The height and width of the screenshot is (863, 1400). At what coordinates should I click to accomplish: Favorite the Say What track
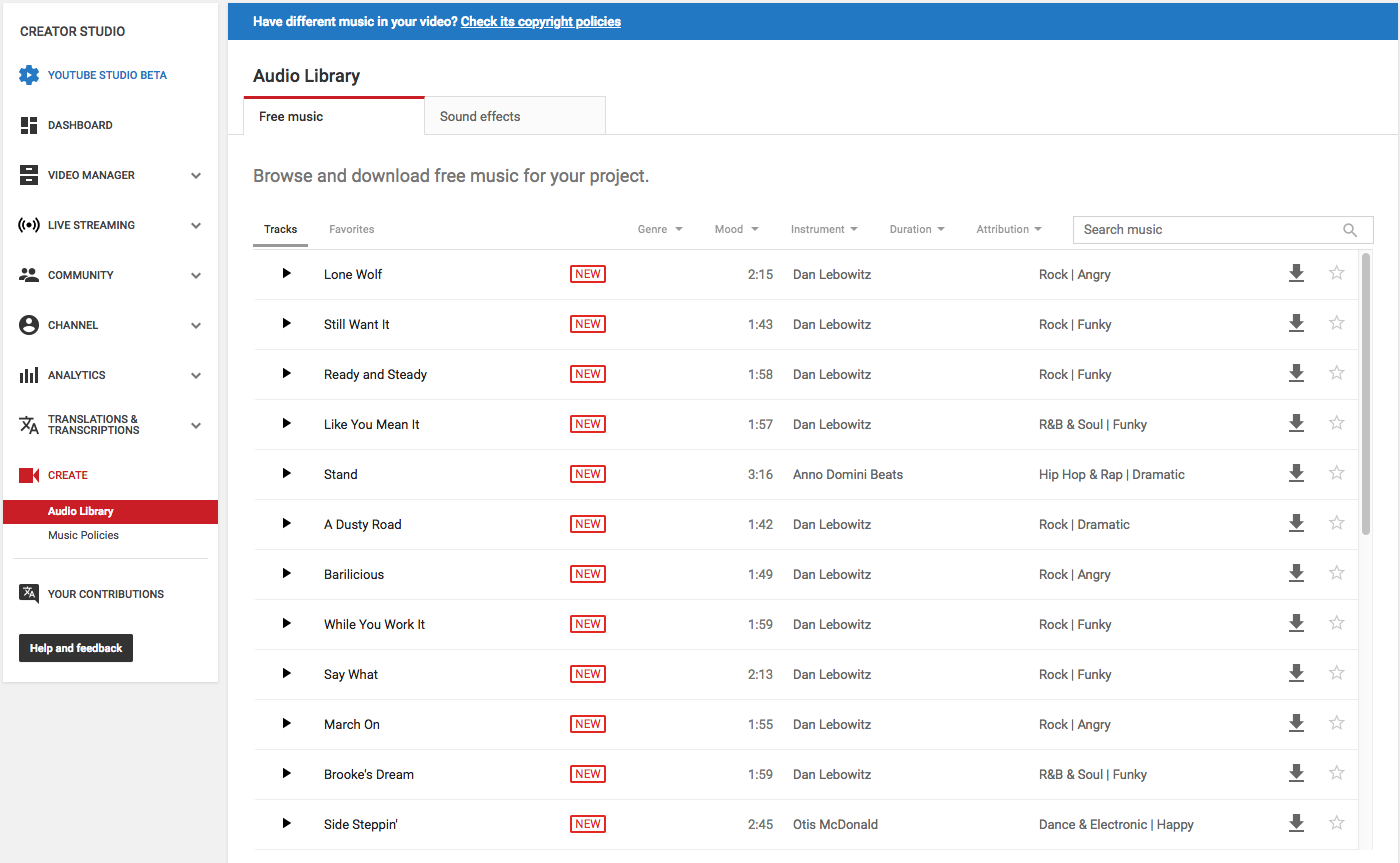[x=1337, y=672]
